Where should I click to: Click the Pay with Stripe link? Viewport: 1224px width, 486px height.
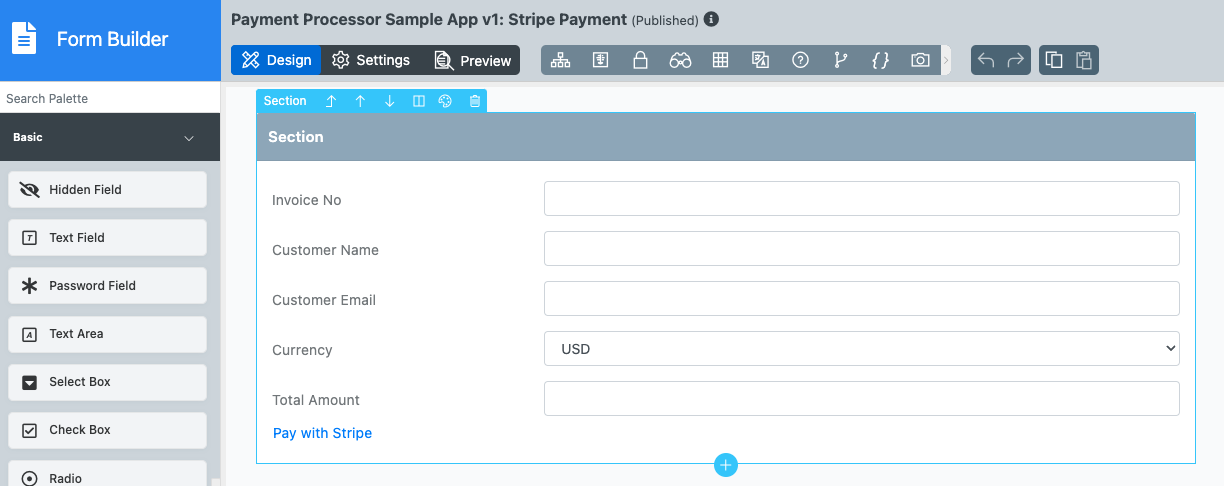point(322,433)
